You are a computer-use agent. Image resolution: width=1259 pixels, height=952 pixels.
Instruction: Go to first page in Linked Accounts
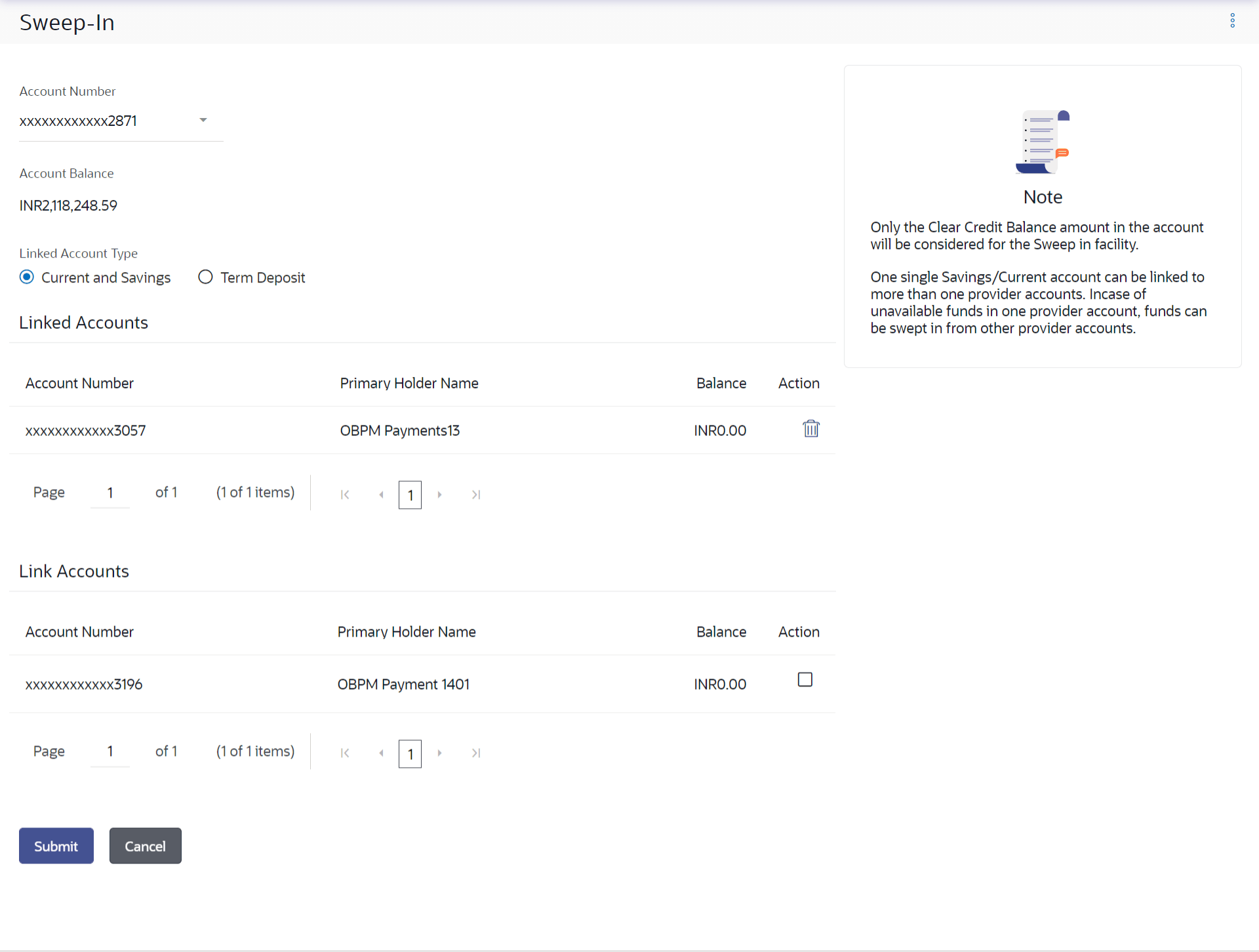[345, 494]
